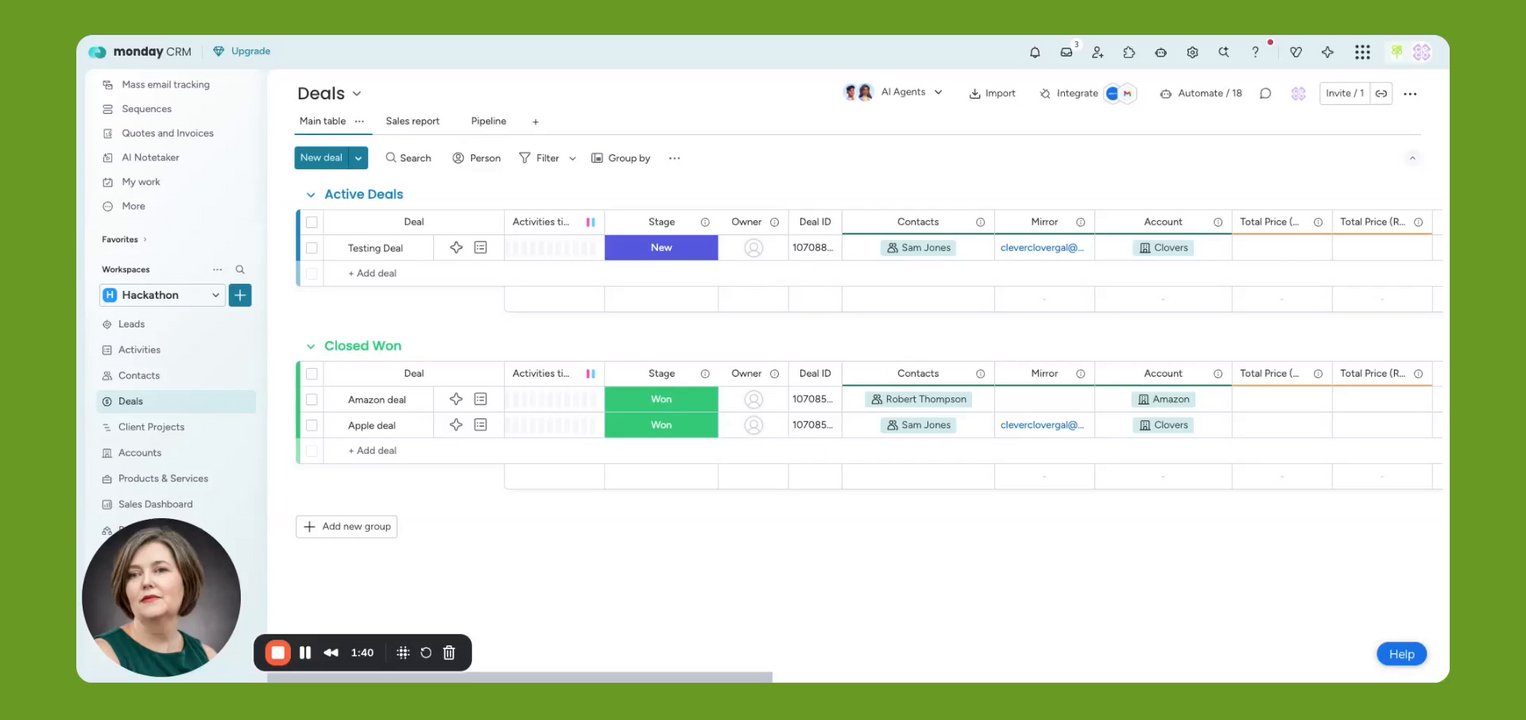Add a new board view tab

535,122
